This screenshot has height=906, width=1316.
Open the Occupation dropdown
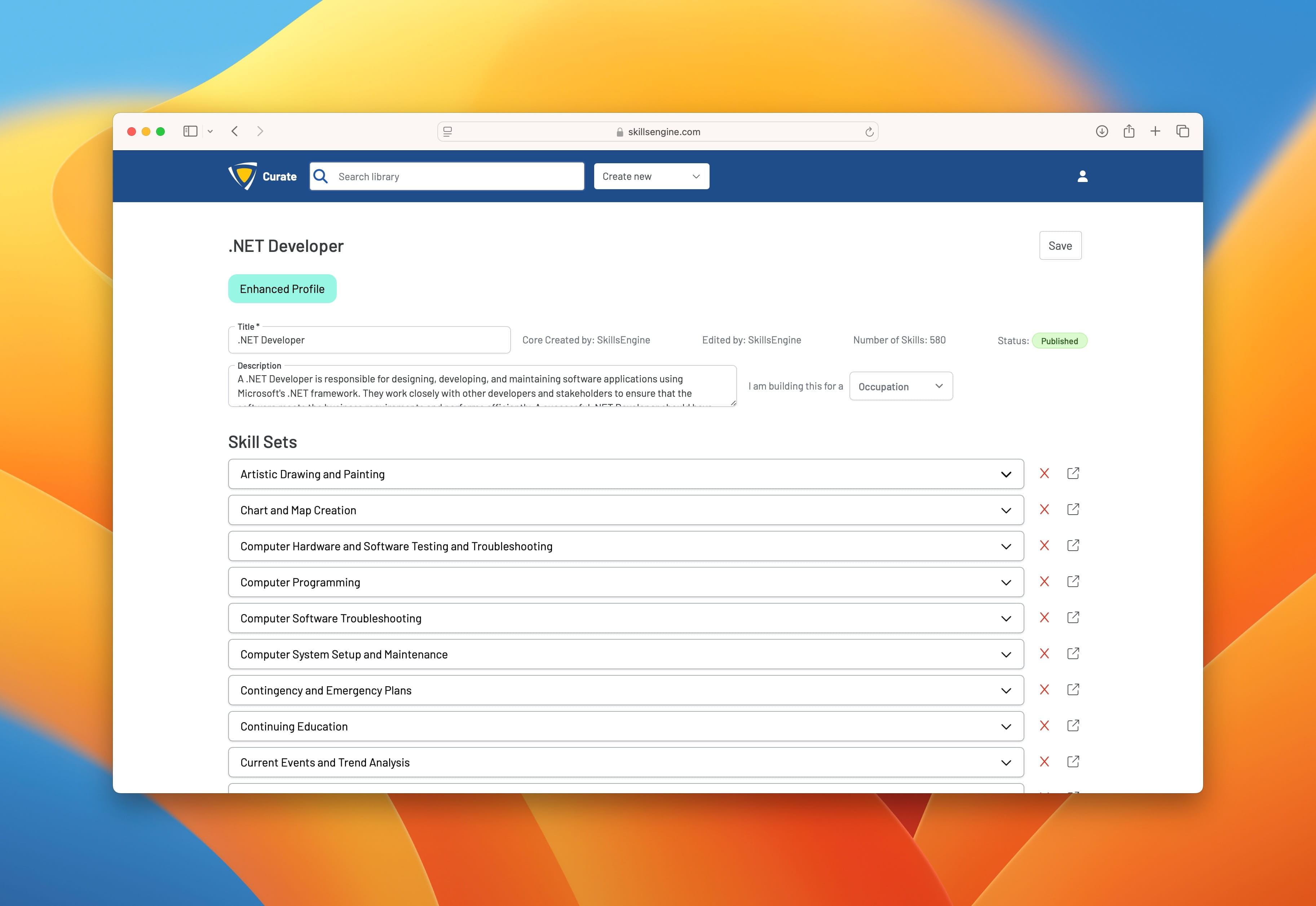pos(900,387)
